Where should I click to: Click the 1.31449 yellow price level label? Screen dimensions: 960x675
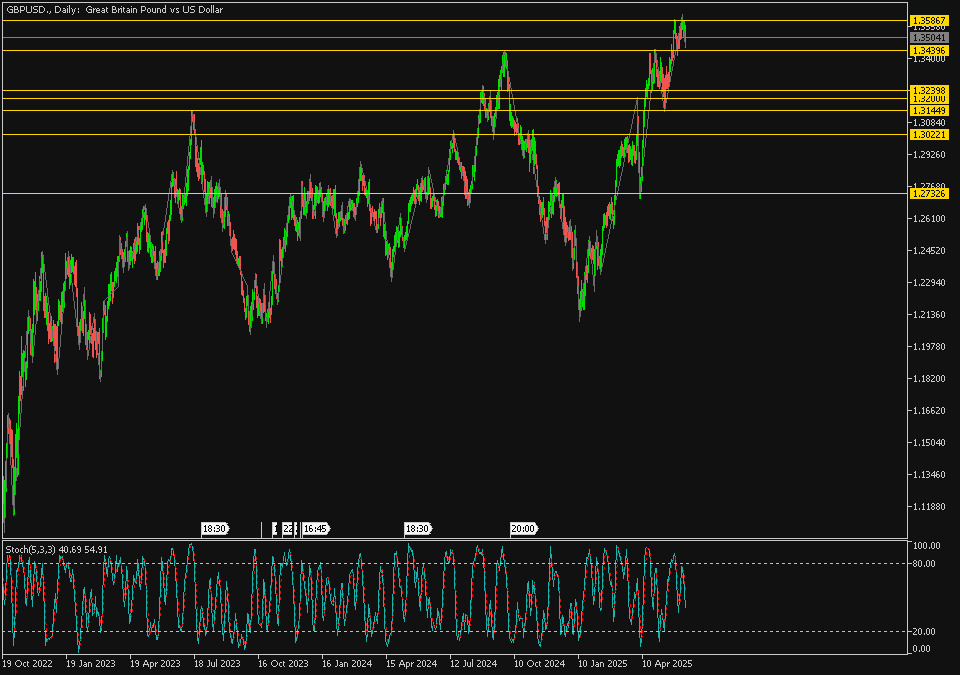[929, 110]
